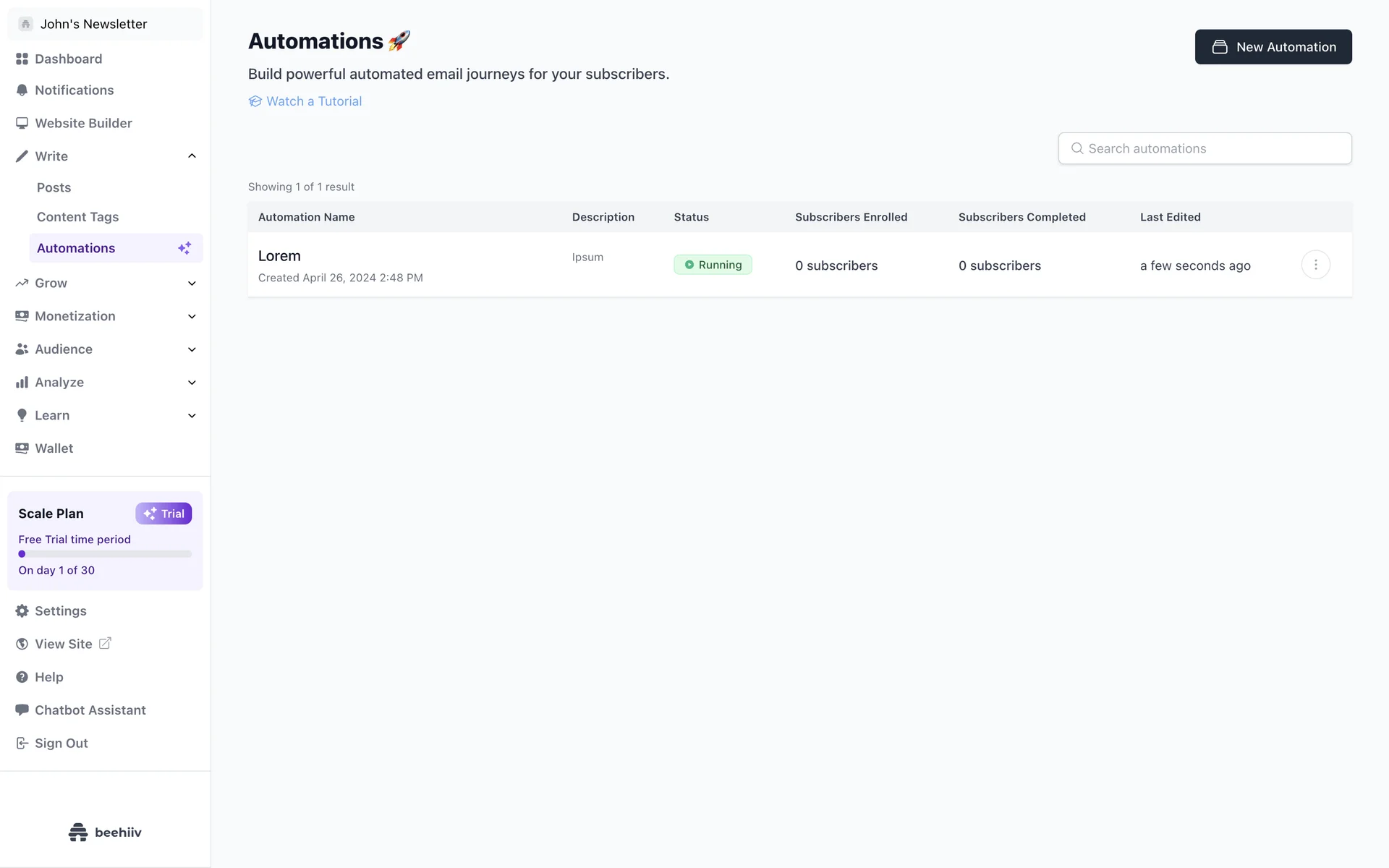Click the Free Trial progress bar
This screenshot has height=868, width=1389.
(x=105, y=554)
